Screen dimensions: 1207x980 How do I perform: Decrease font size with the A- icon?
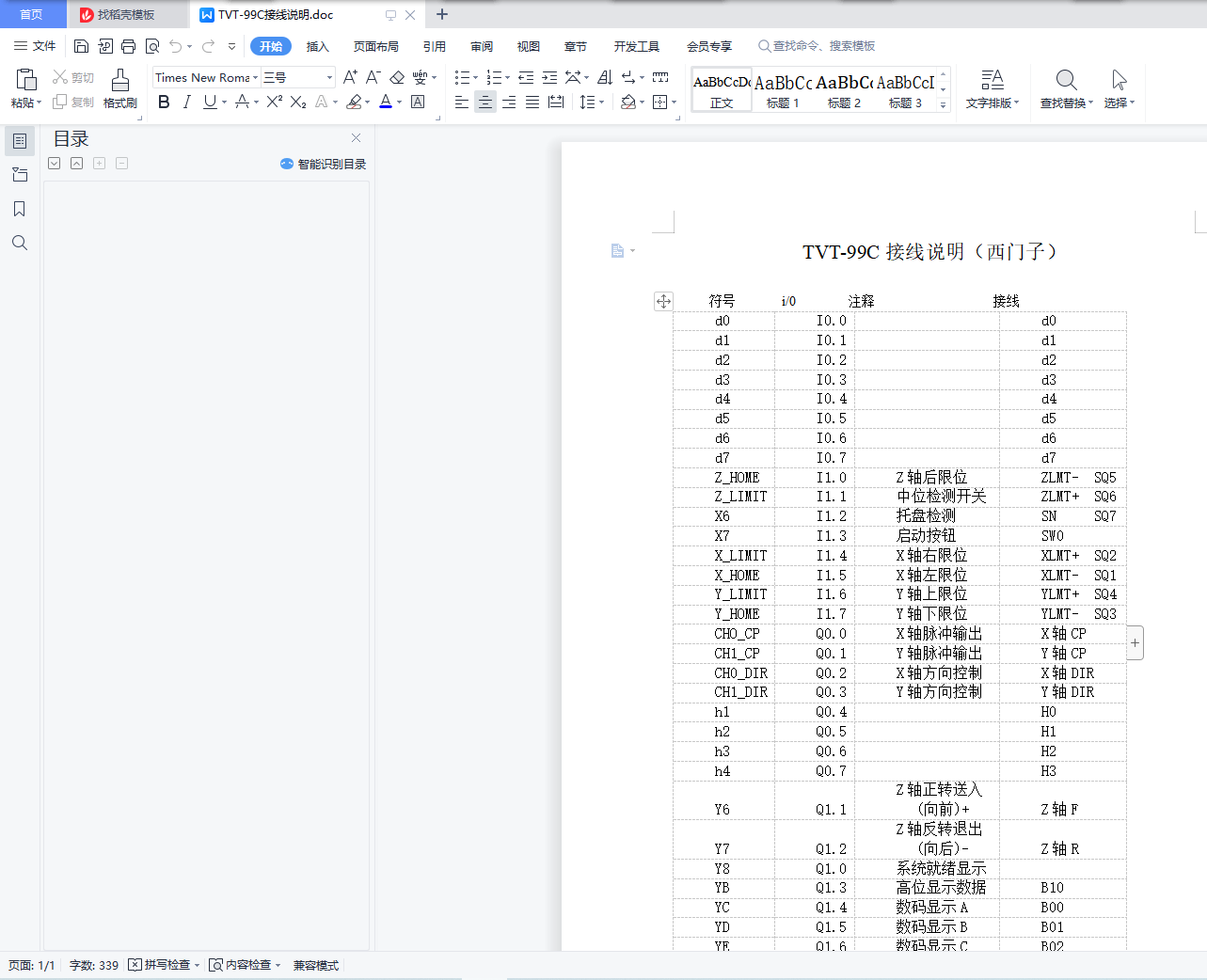[x=373, y=77]
